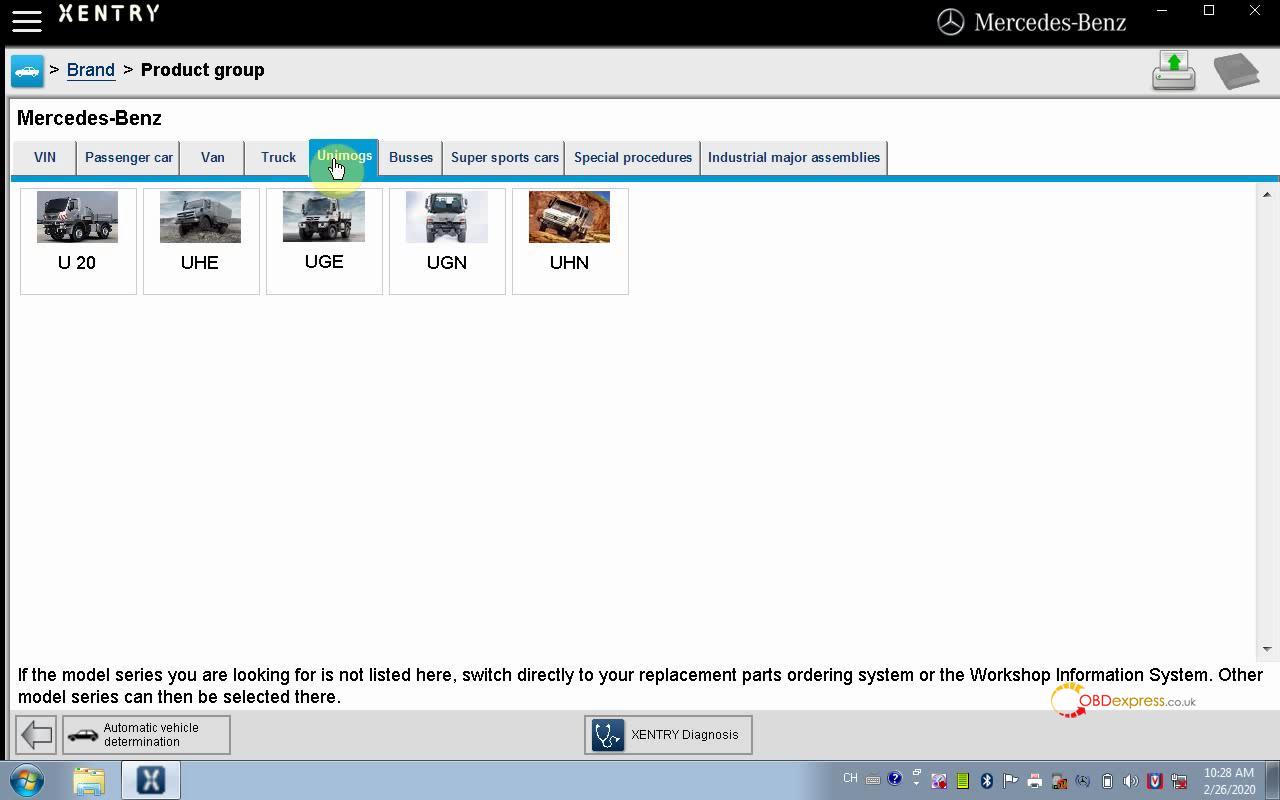Select the Unimogs tab
The width and height of the screenshot is (1280, 800).
(x=344, y=156)
